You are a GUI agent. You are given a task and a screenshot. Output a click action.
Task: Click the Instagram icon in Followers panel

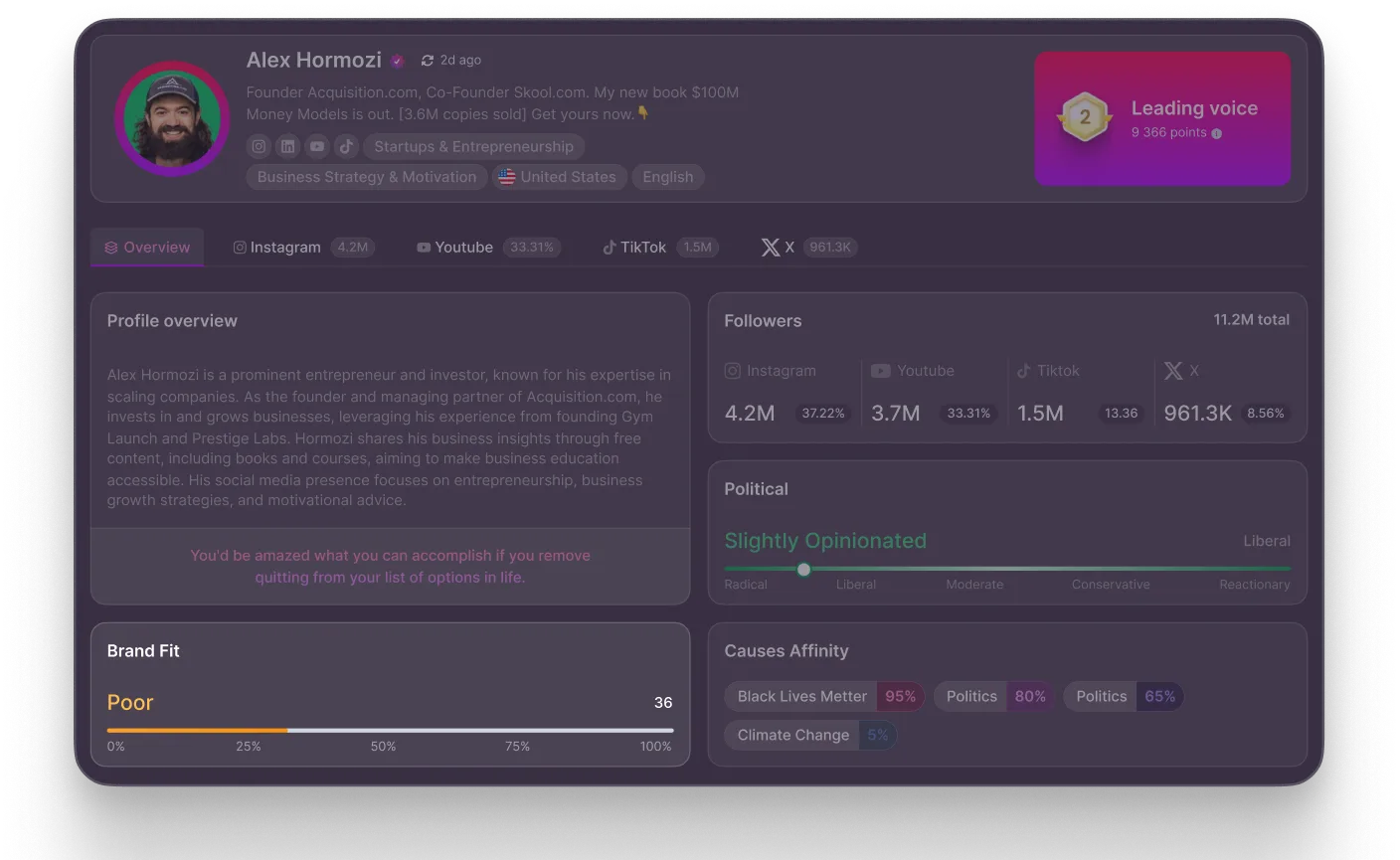click(x=733, y=371)
